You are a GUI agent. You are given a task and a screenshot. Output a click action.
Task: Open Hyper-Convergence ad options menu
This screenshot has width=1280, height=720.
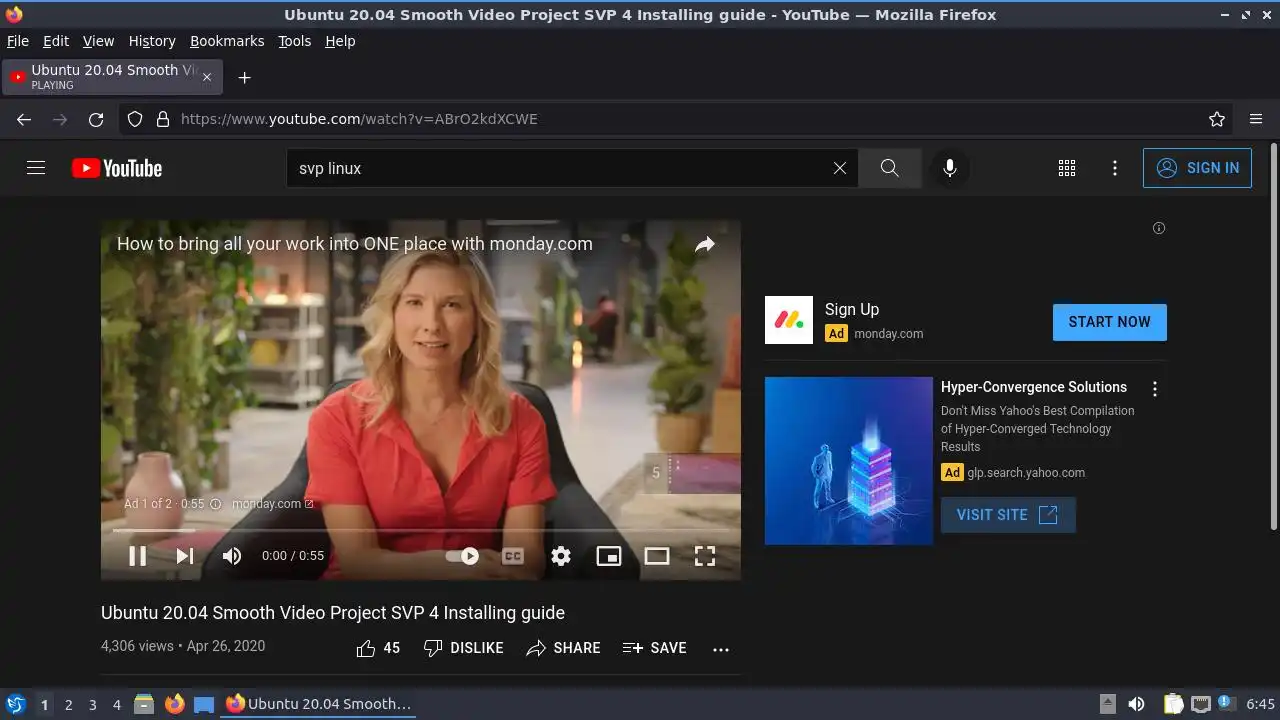click(x=1155, y=389)
